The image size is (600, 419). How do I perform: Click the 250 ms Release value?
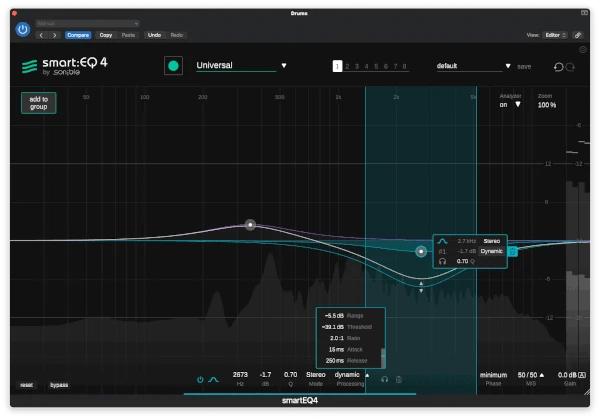tap(335, 360)
